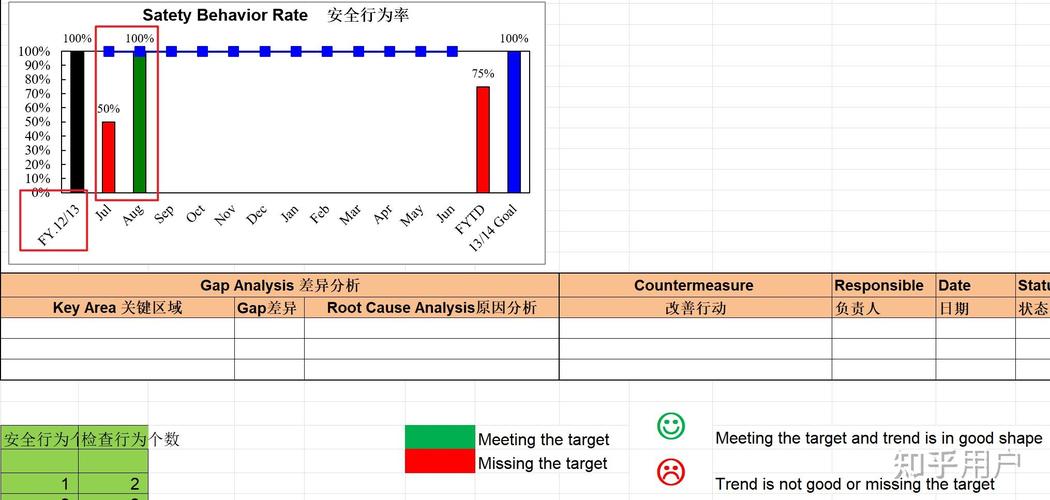Select the Root Cause Analysis原因分析 header cell
Viewport: 1050px width, 500px height.
click(432, 307)
